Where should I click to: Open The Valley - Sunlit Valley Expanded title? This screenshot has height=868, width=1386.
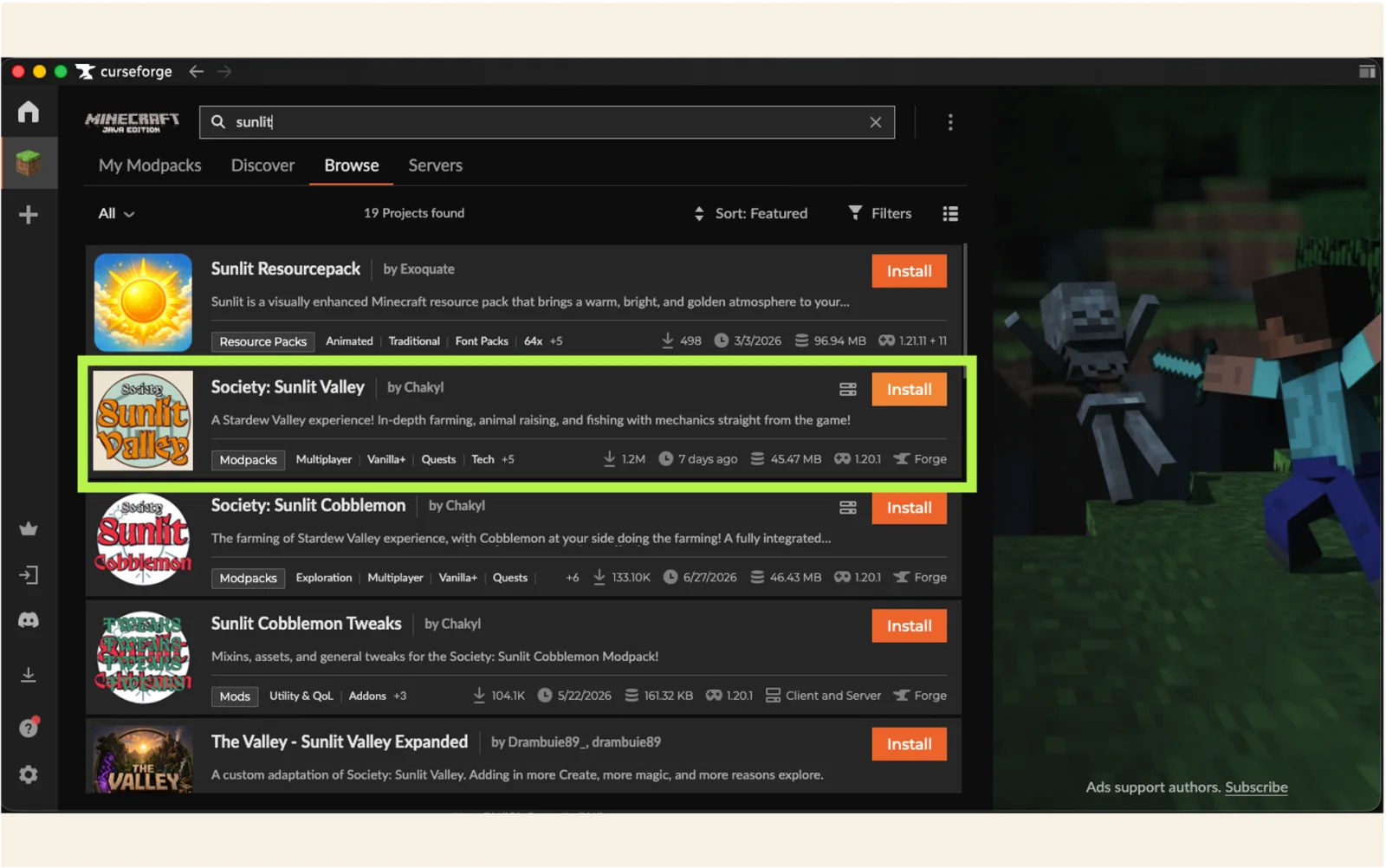tap(340, 742)
